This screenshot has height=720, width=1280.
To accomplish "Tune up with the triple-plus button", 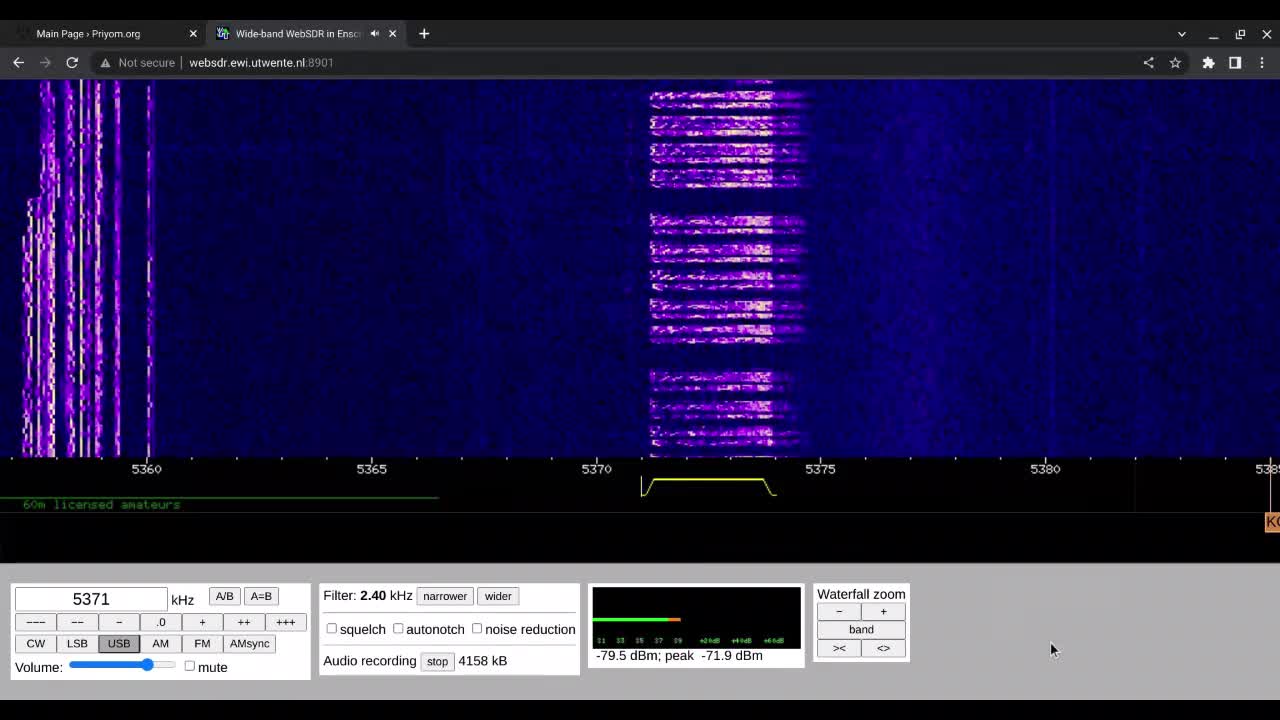I will tap(286, 622).
